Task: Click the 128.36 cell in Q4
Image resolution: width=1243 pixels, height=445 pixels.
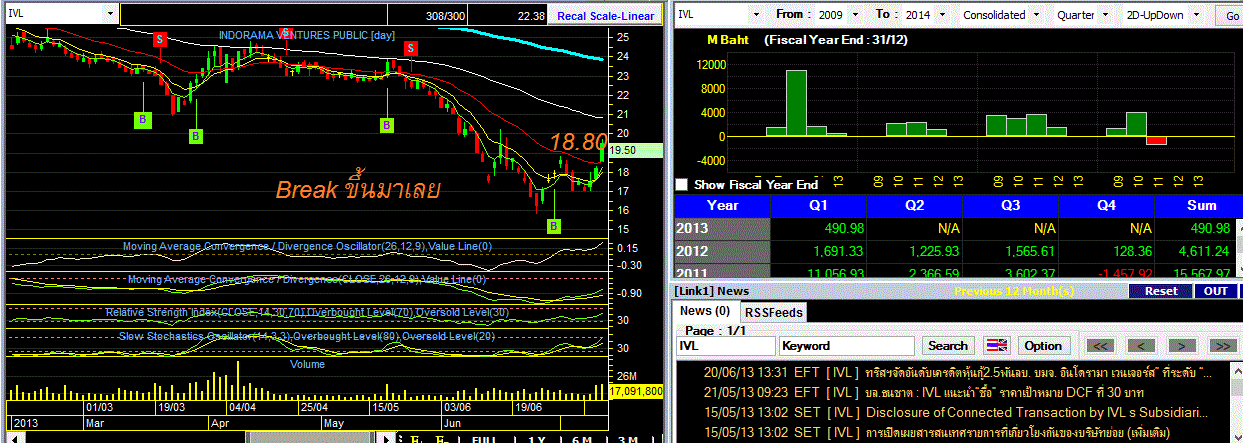Action: click(x=1107, y=252)
